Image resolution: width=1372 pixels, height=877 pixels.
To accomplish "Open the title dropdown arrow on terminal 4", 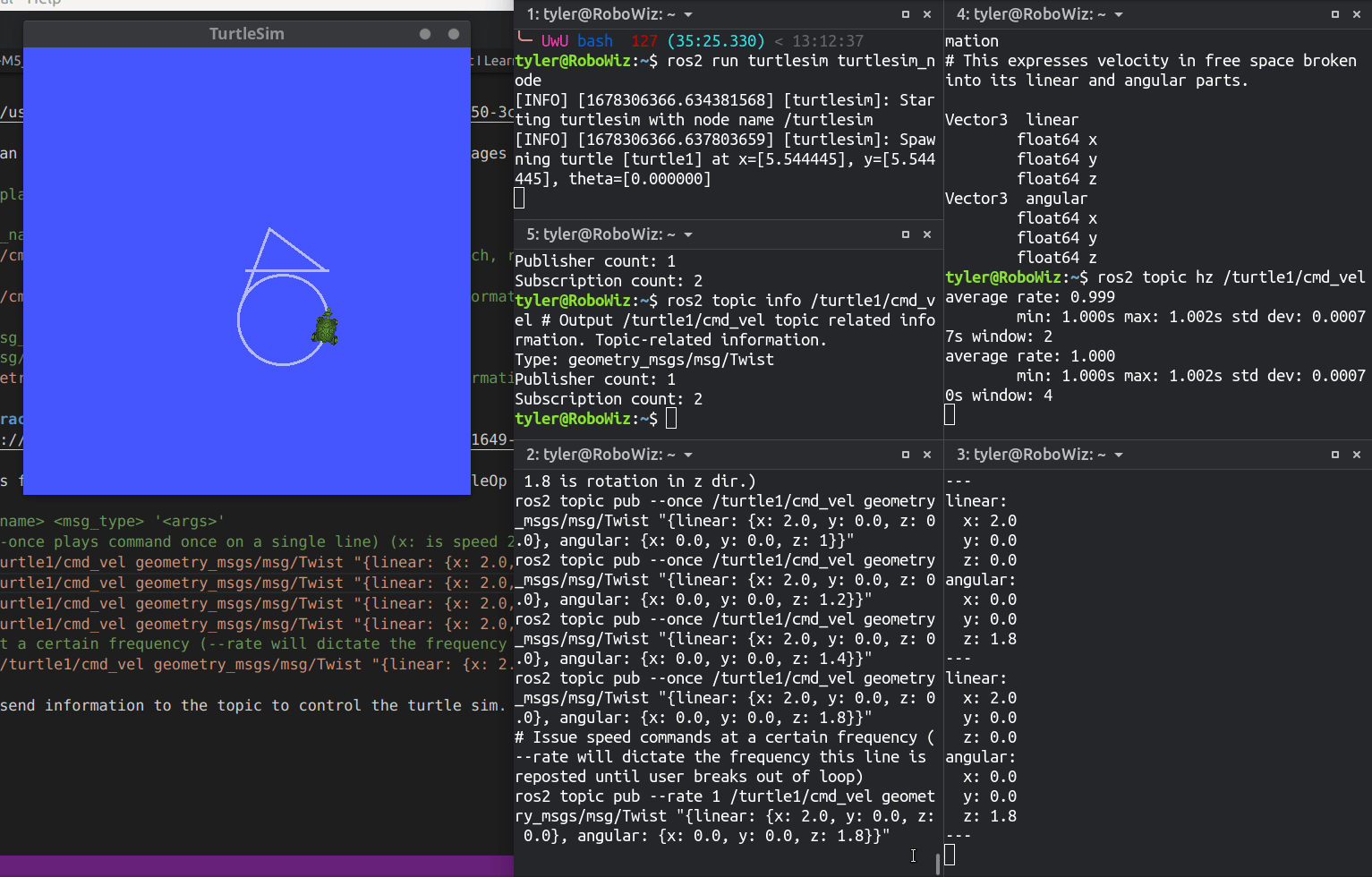I will click(x=1118, y=14).
